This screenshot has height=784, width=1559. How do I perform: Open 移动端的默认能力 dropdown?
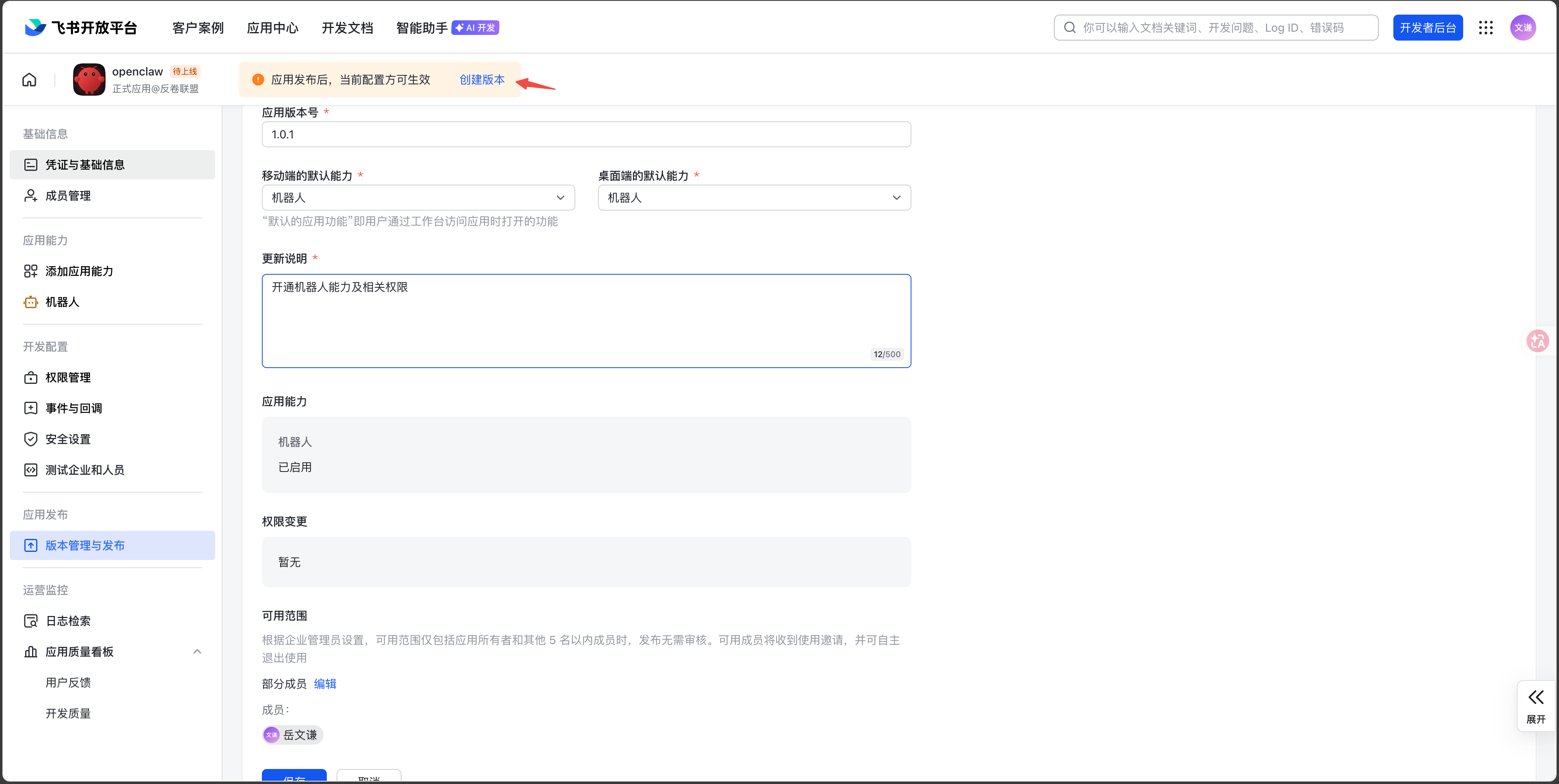pos(418,198)
